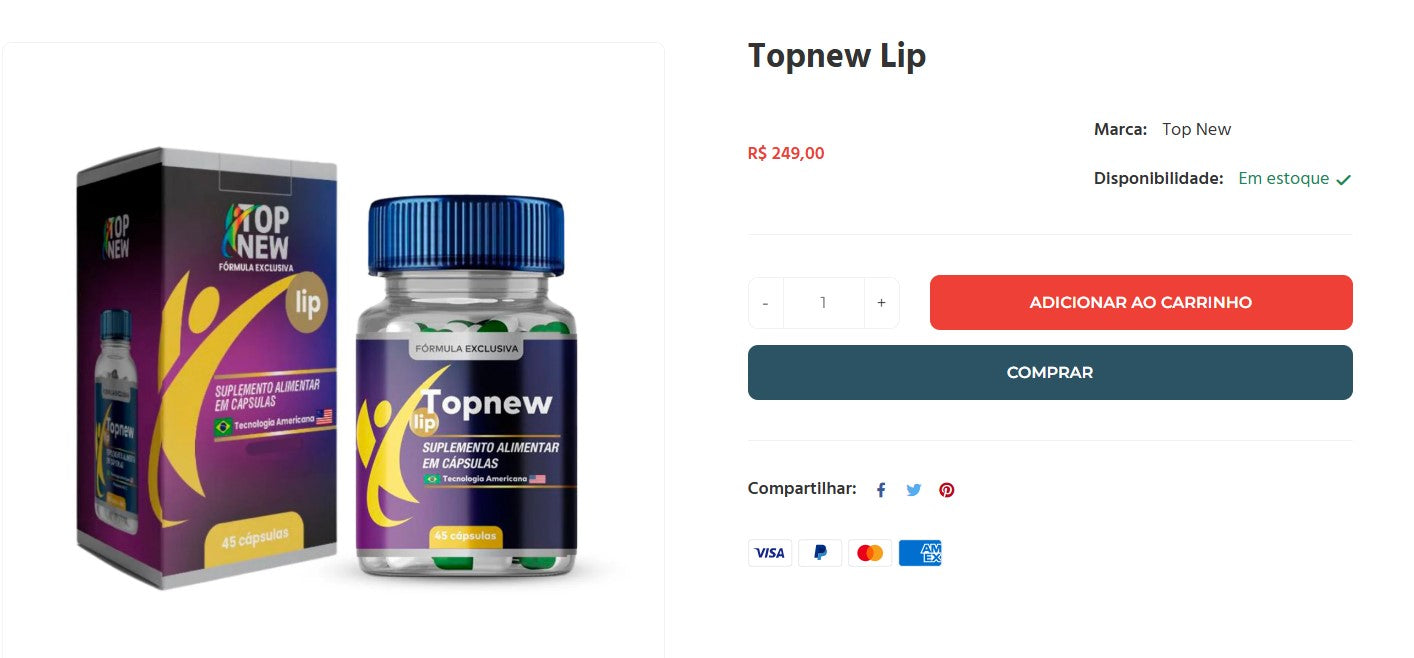Viewport: 1414px width, 658px height.
Task: Click the R$ 249,00 price
Action: click(x=786, y=153)
